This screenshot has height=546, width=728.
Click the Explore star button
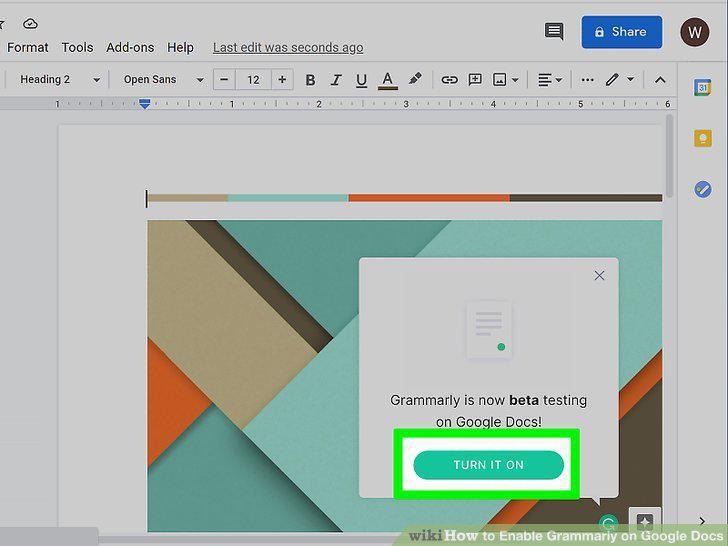point(645,521)
